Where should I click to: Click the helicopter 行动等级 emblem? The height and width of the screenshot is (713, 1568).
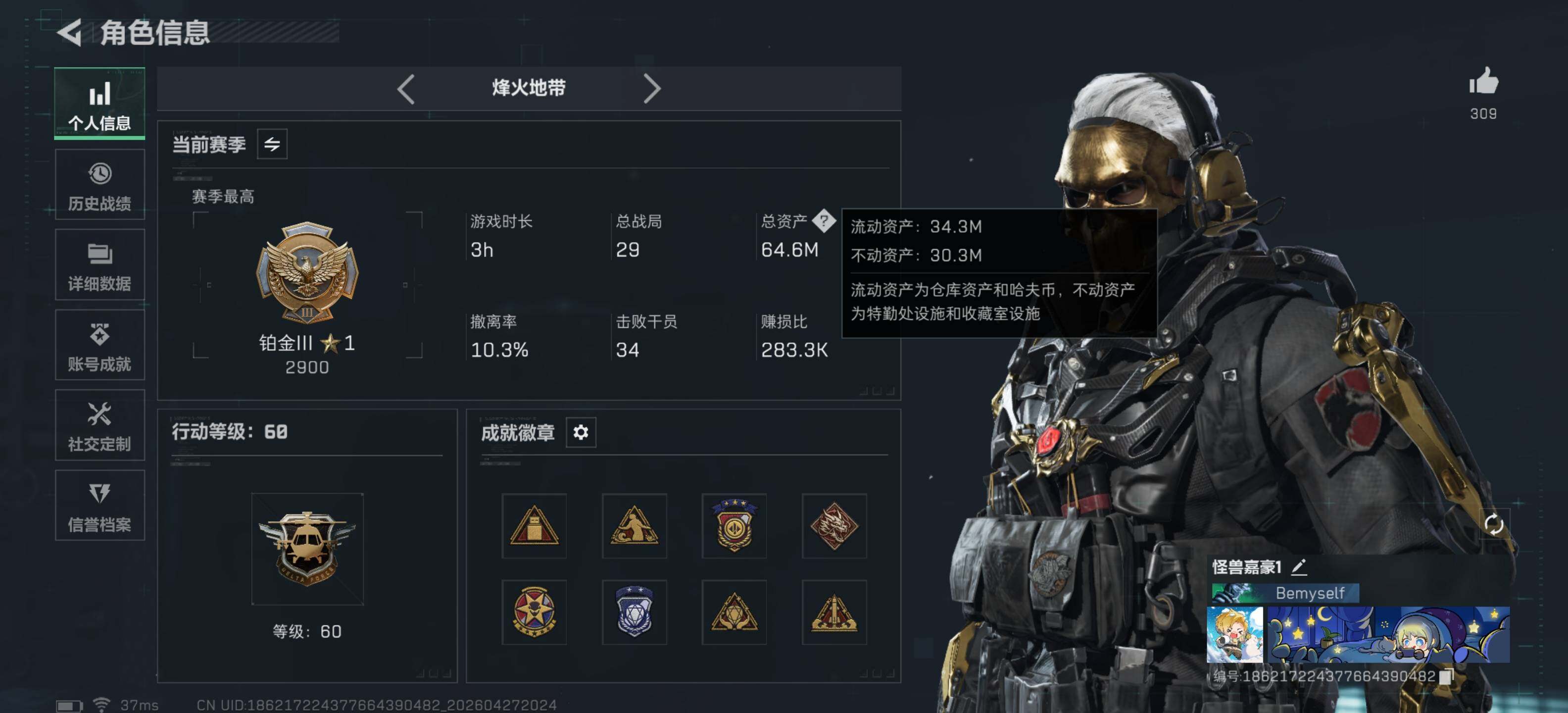tap(307, 549)
